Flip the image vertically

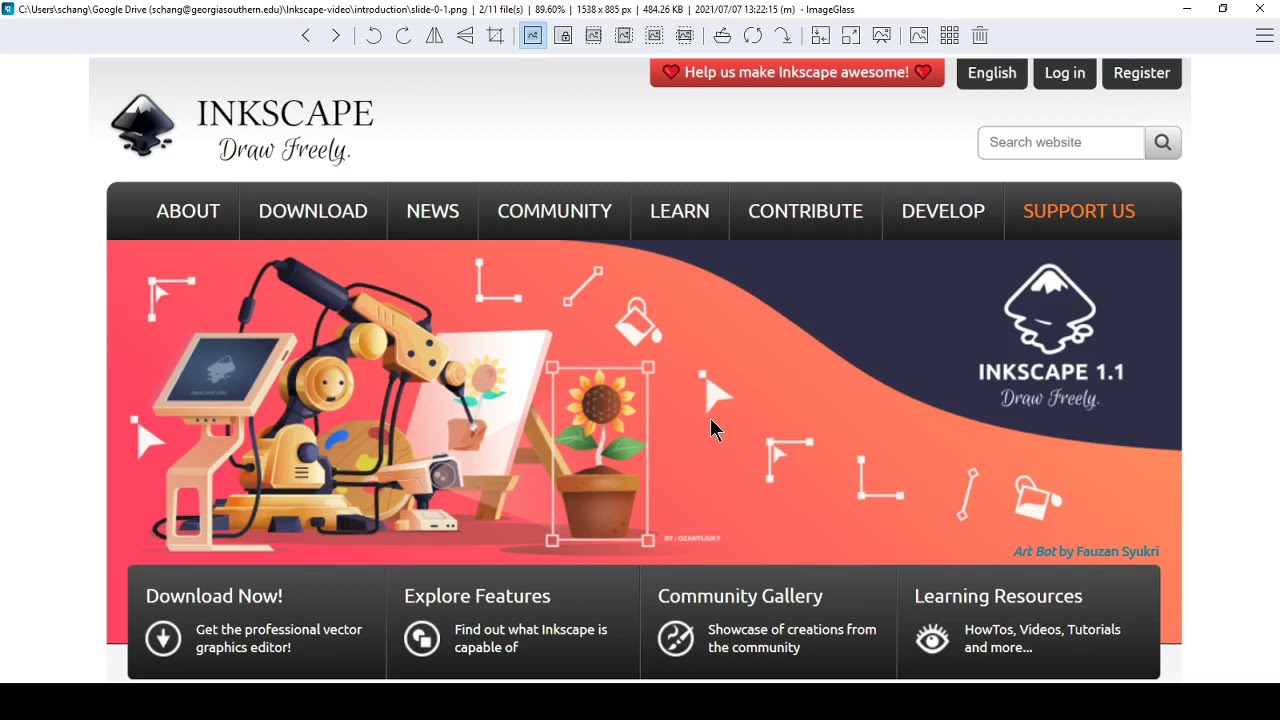[x=465, y=36]
